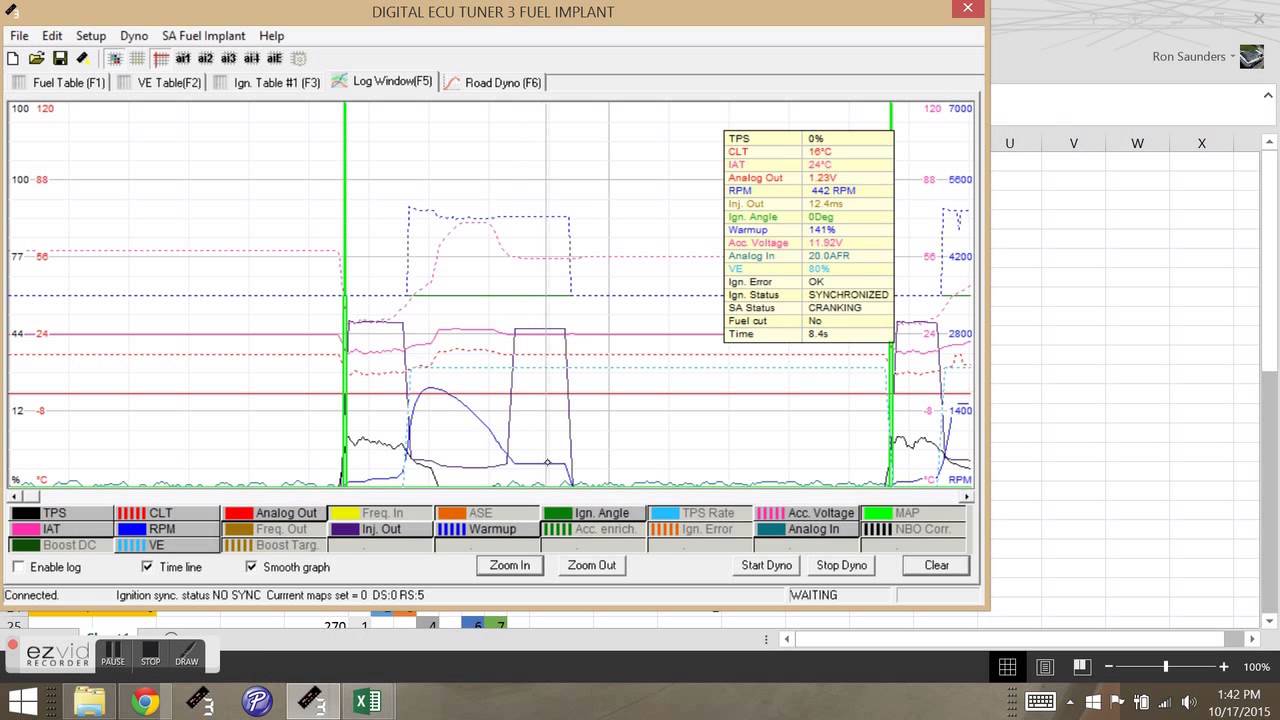Image resolution: width=1280 pixels, height=720 pixels.
Task: Click the log graph scrollbar right arrow
Action: pos(966,496)
